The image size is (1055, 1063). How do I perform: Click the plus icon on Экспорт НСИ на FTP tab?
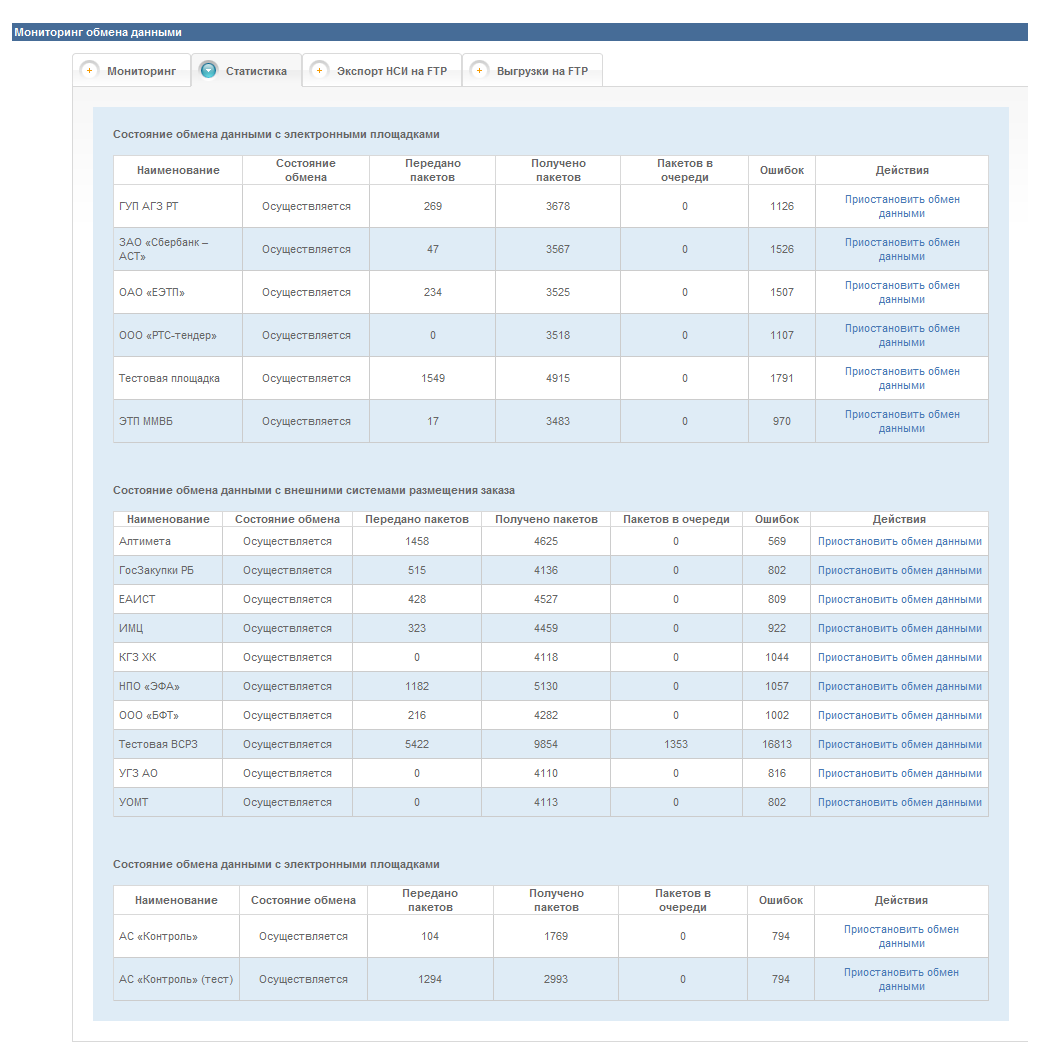[x=319, y=71]
